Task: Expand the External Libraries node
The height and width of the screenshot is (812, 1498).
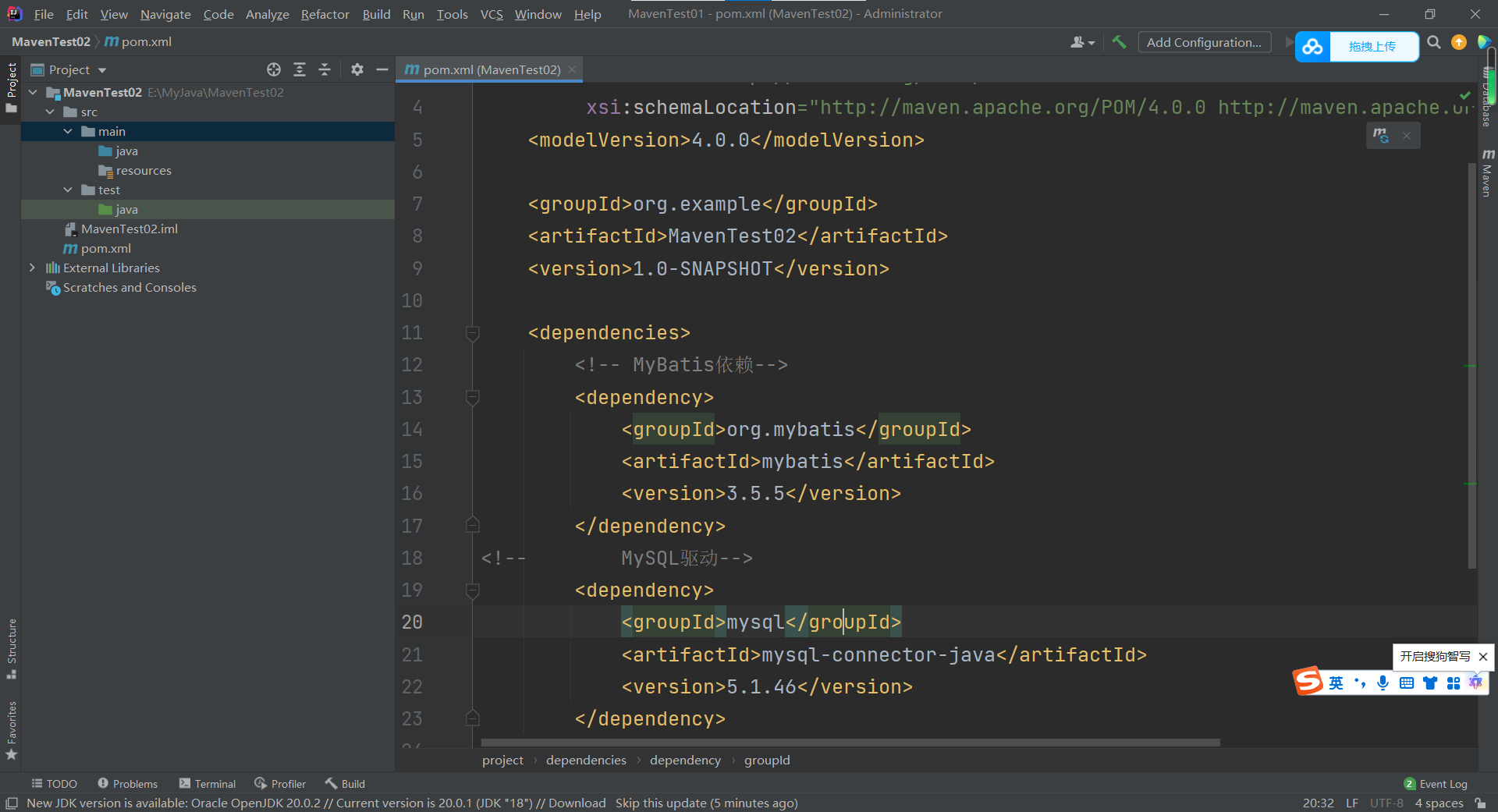Action: click(32, 268)
